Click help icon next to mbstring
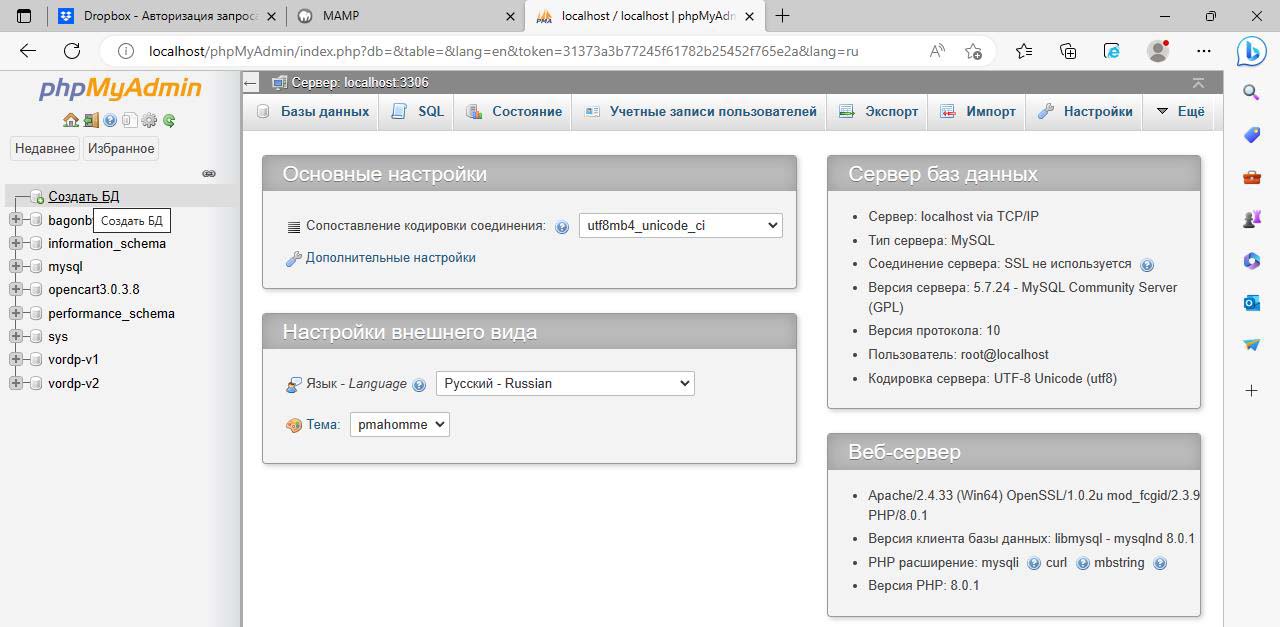The image size is (1280, 627). tap(1160, 563)
